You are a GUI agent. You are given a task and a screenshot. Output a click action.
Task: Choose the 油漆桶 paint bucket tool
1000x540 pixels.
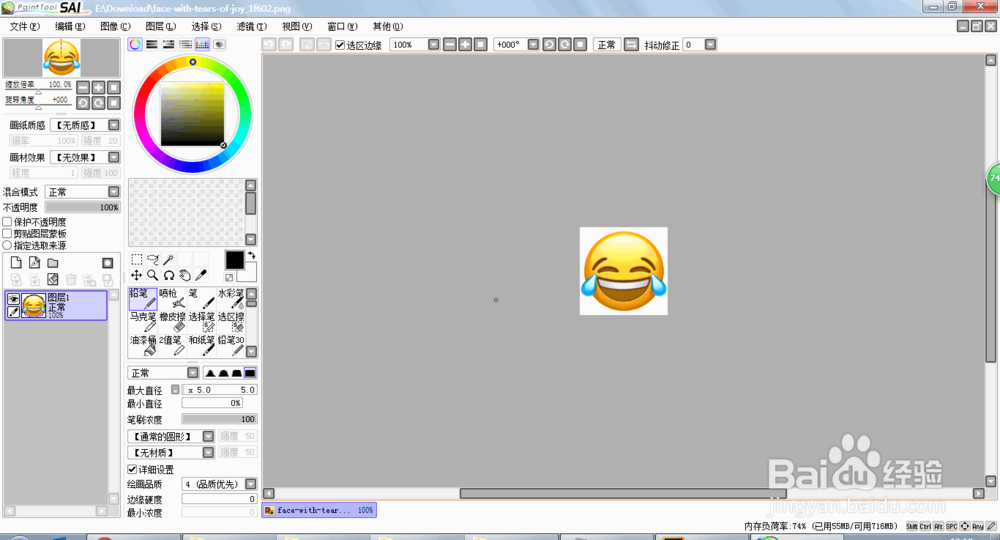143,346
